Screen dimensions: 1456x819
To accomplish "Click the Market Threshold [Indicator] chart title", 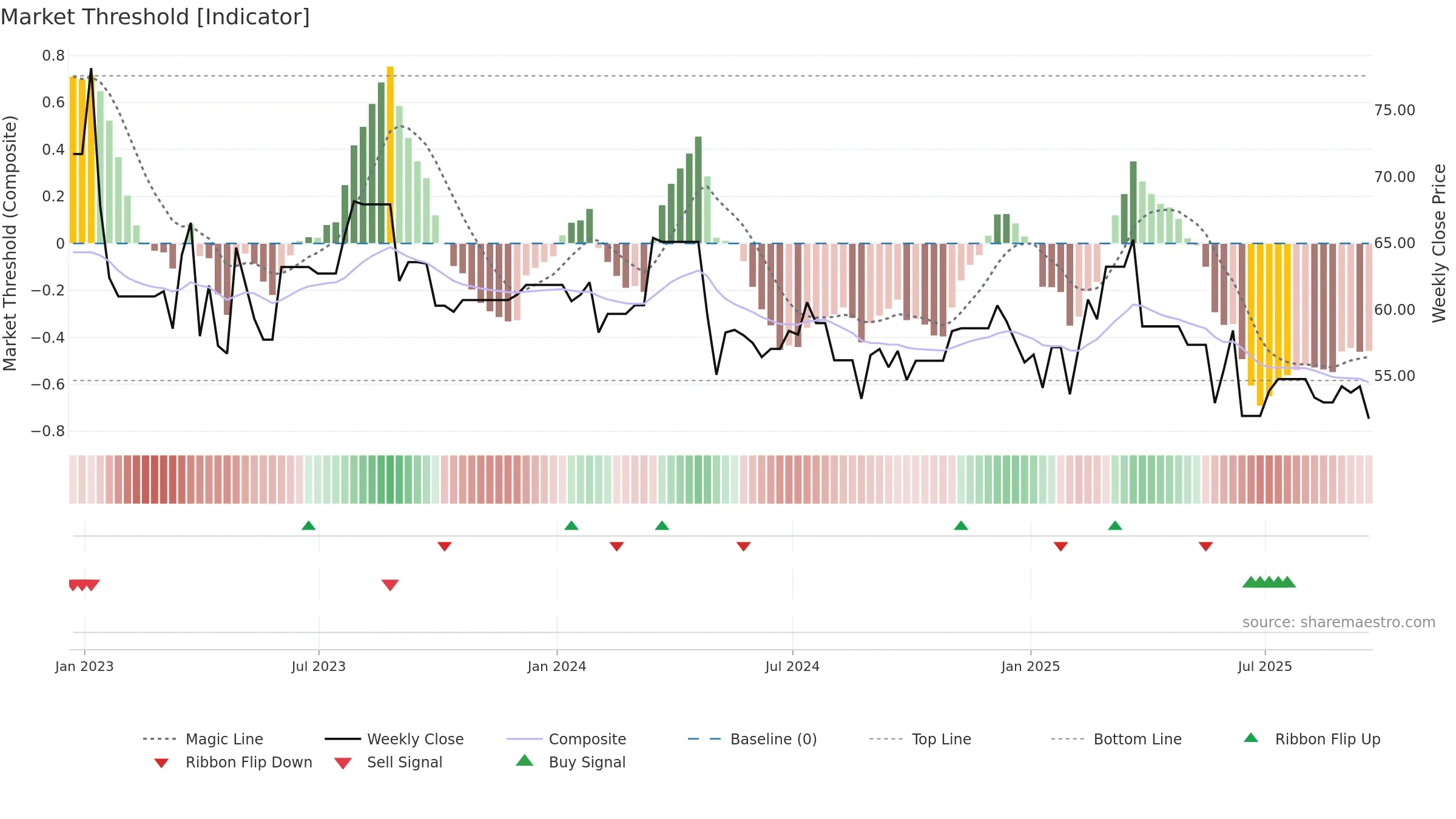I will [155, 17].
